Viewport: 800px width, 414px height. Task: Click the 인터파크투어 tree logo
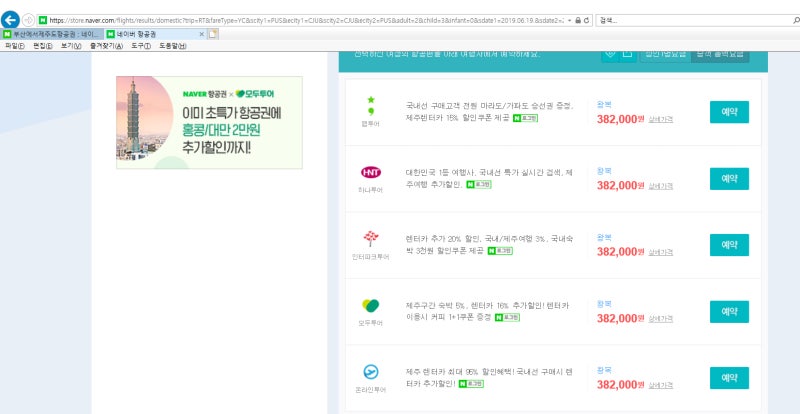[371, 238]
